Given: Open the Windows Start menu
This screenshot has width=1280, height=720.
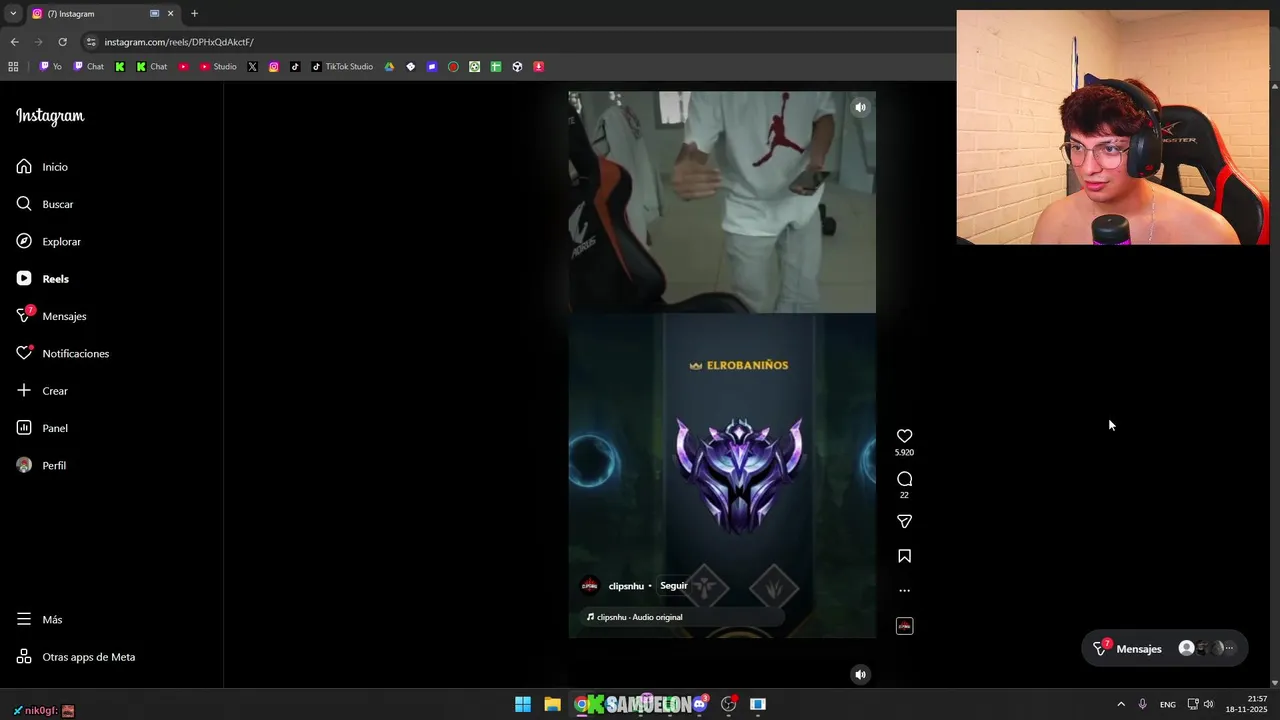Looking at the screenshot, I should [523, 704].
